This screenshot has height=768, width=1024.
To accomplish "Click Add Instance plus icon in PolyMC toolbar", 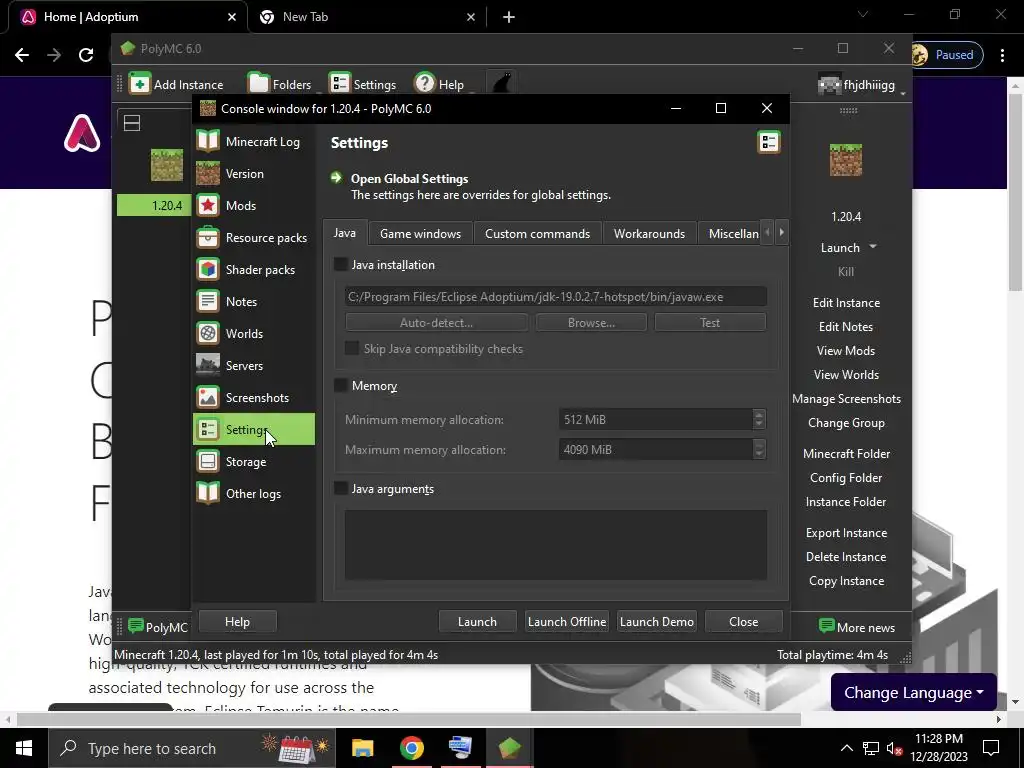I will (139, 84).
